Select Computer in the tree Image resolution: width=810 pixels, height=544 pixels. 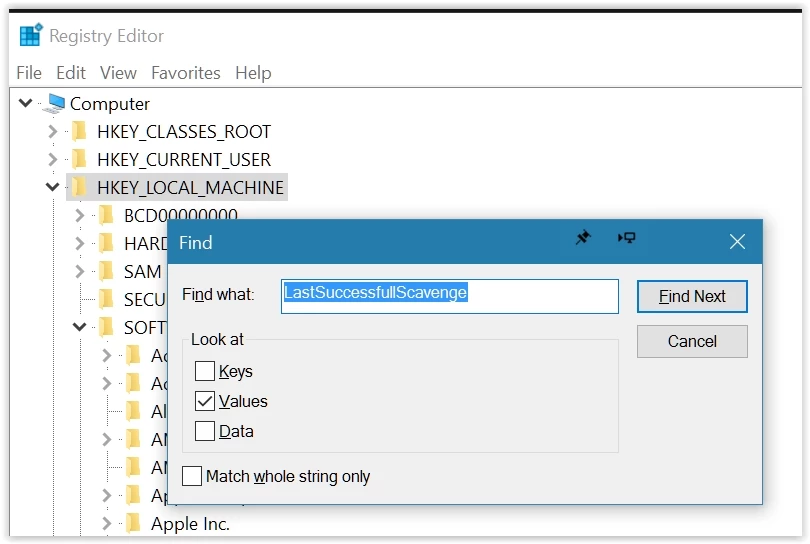pyautogui.click(x=110, y=104)
